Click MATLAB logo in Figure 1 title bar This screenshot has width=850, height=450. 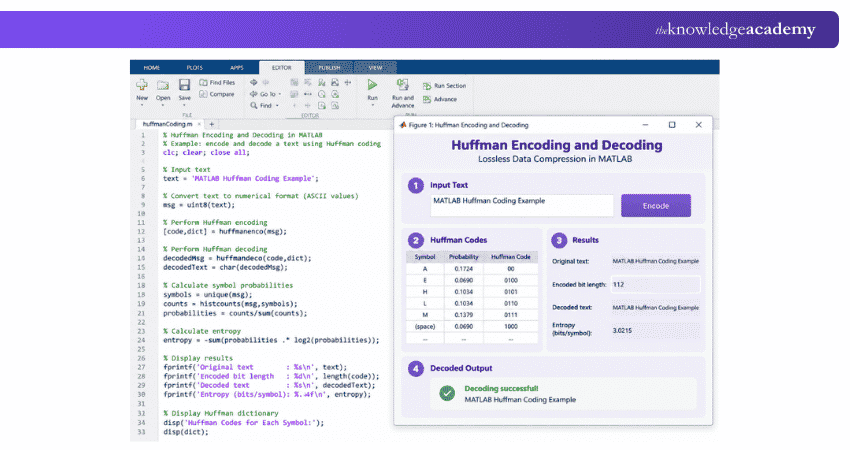click(403, 125)
